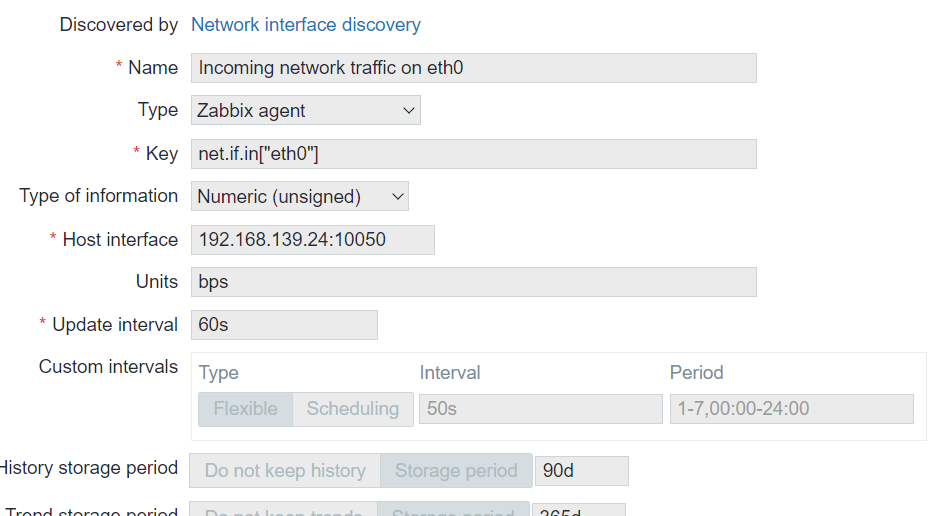Screen dimensions: 942x516
Task: Select Do not keep history option
Action: 285,471
